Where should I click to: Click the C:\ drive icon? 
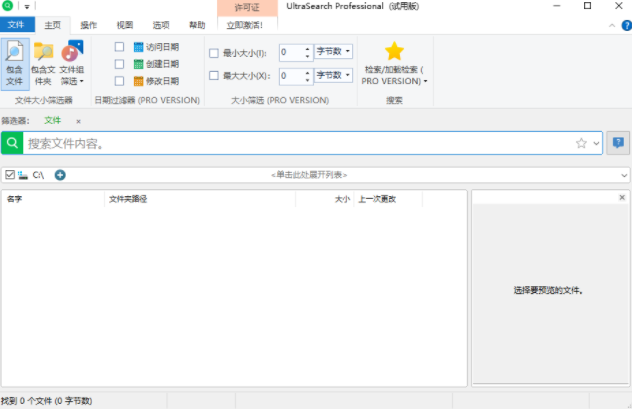pyautogui.click(x=23, y=175)
